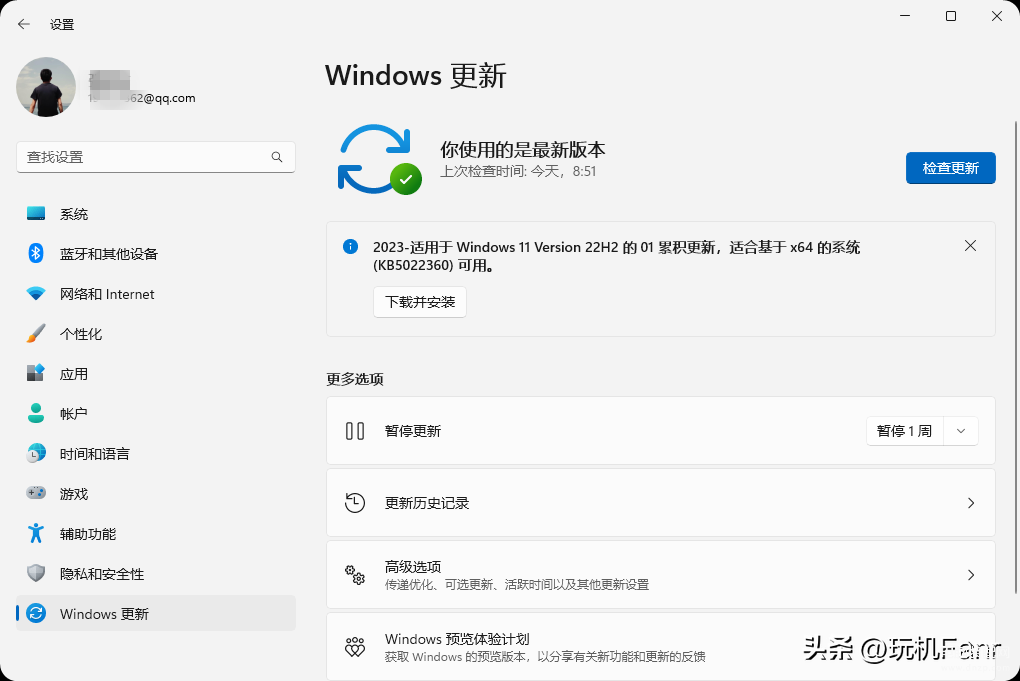Click the 个性化 paintbrush icon
Screen dimensions: 1020x681
[x=36, y=334]
